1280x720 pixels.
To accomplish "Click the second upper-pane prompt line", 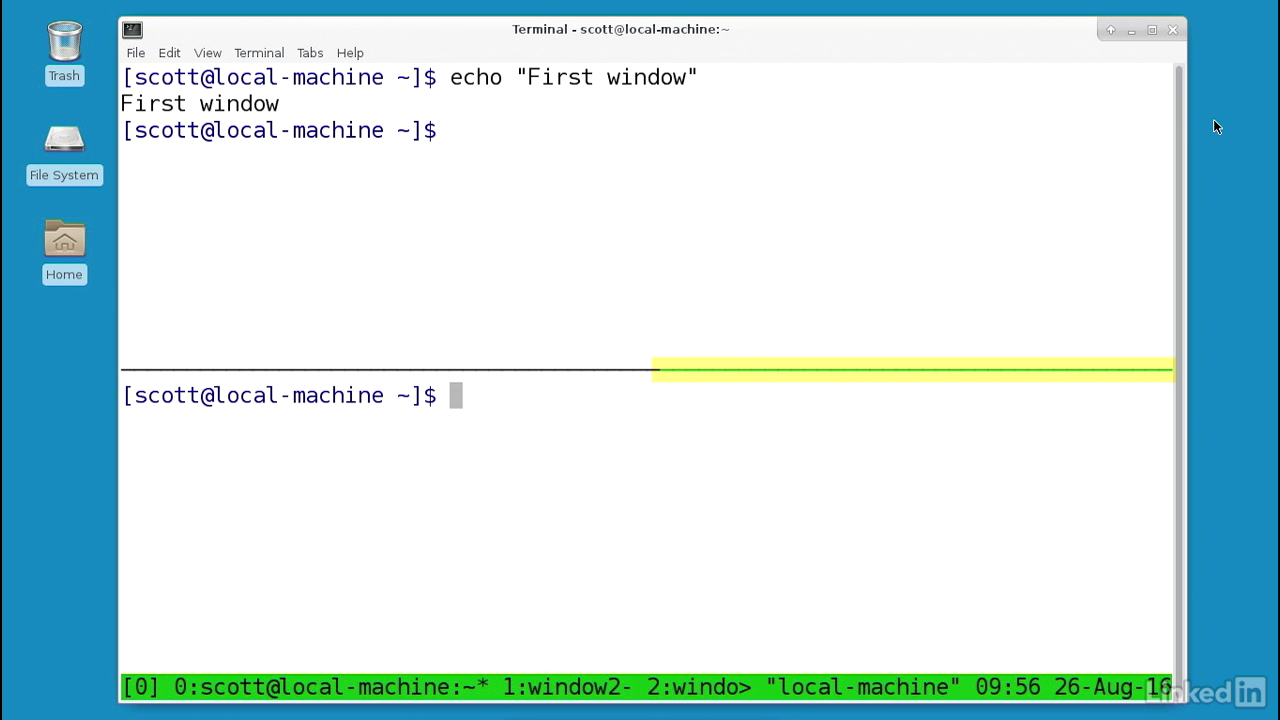I will (279, 131).
